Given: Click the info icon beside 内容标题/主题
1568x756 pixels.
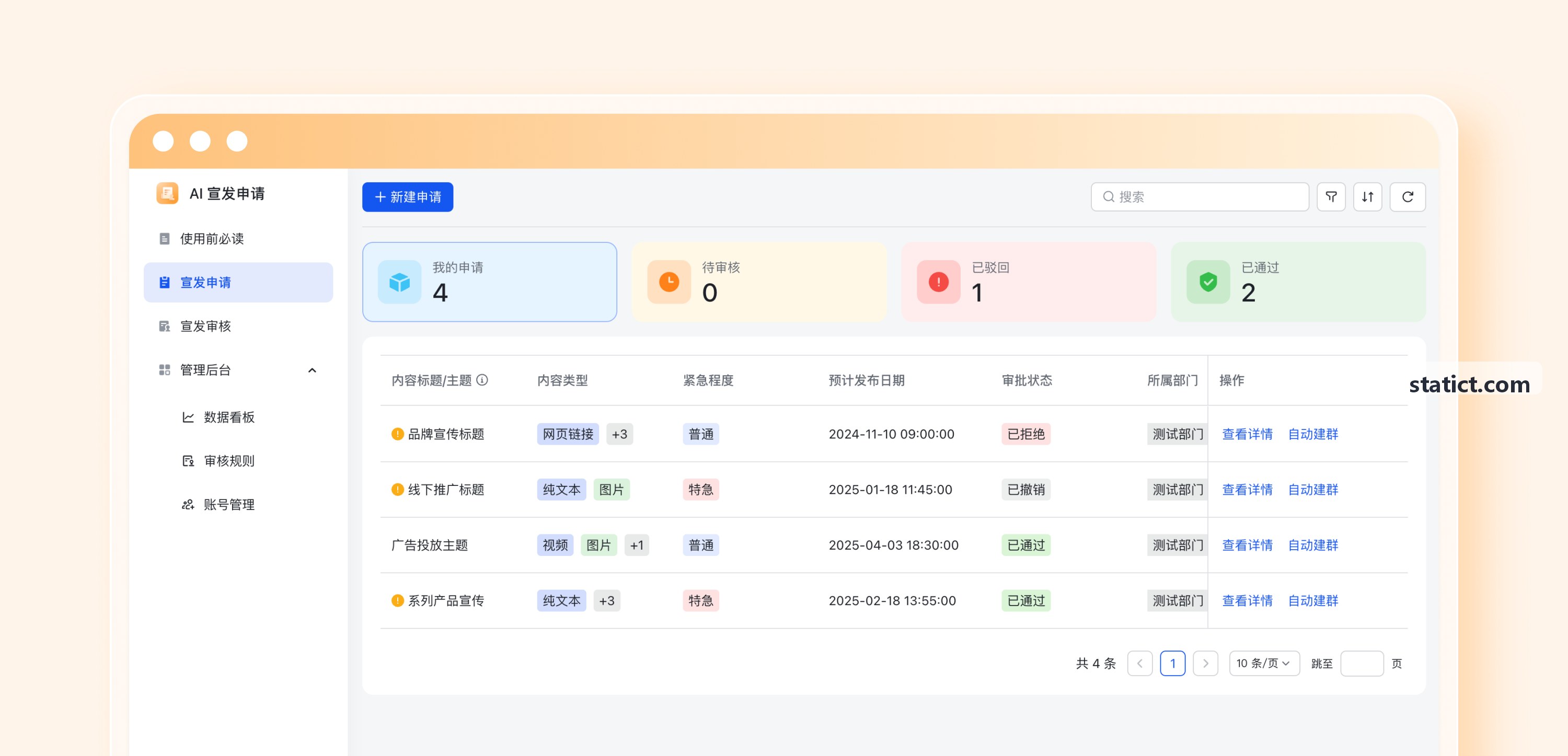Looking at the screenshot, I should [x=482, y=380].
